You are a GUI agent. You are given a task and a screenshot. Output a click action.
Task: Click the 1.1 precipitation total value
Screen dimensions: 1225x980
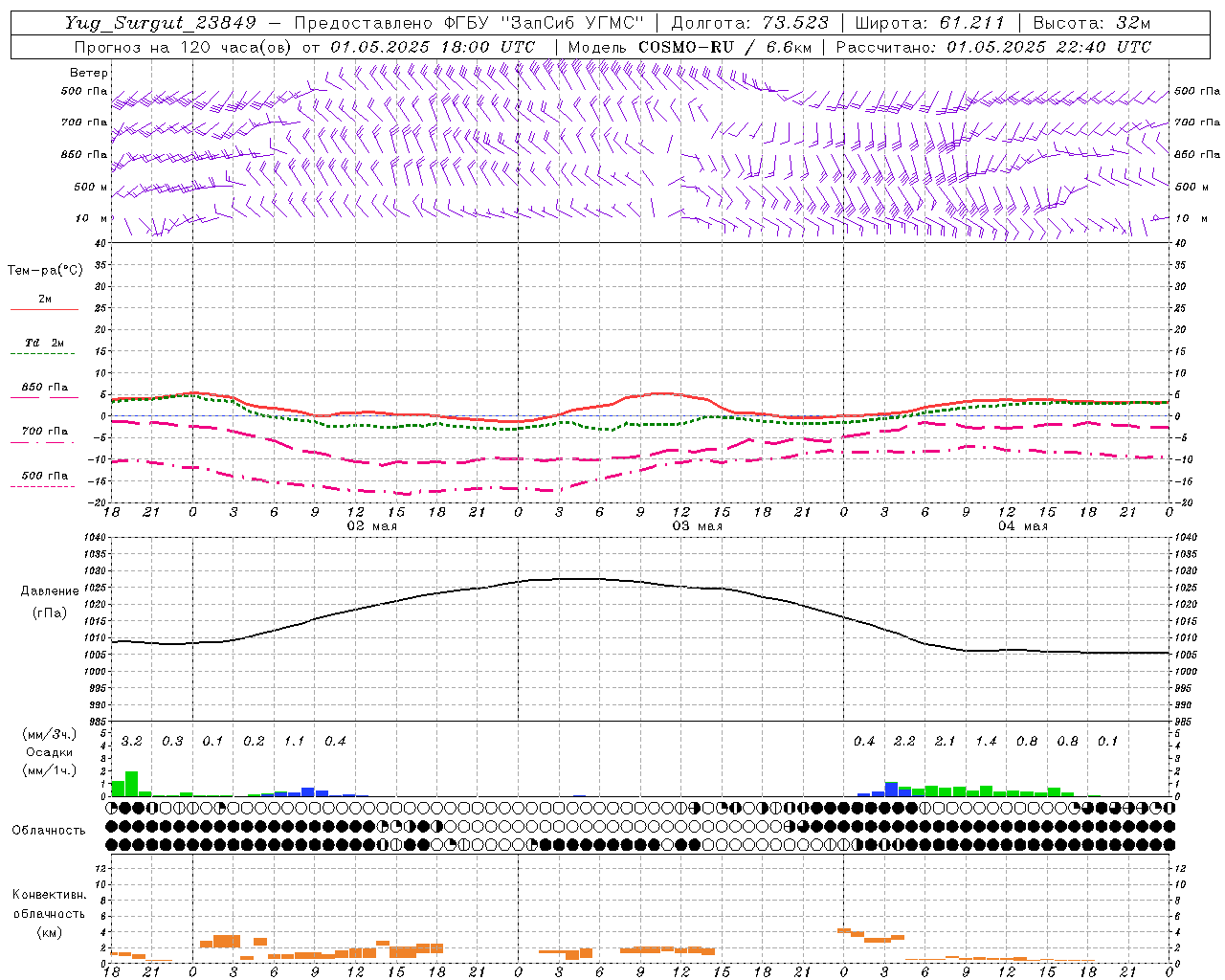(x=294, y=741)
